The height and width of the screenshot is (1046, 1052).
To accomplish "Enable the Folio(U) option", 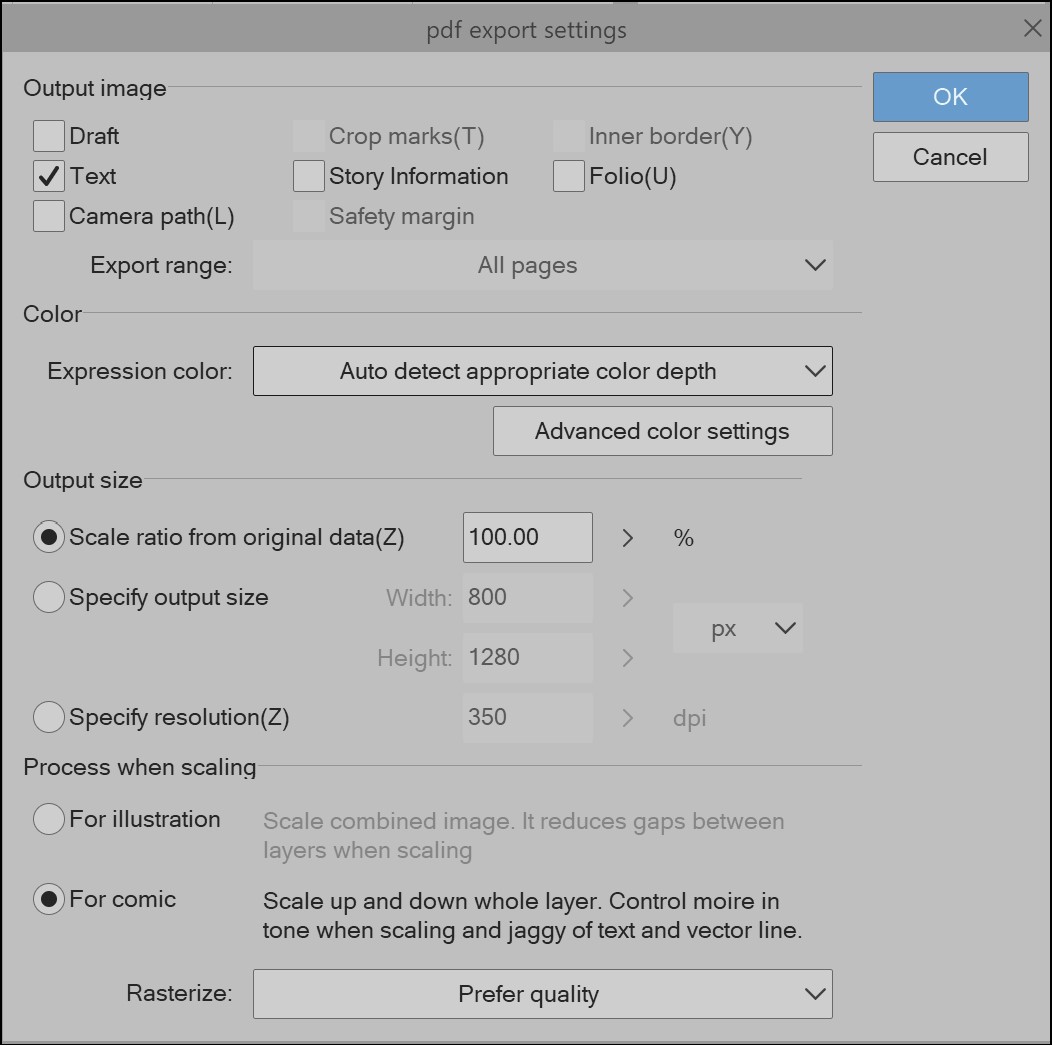I will click(x=568, y=176).
